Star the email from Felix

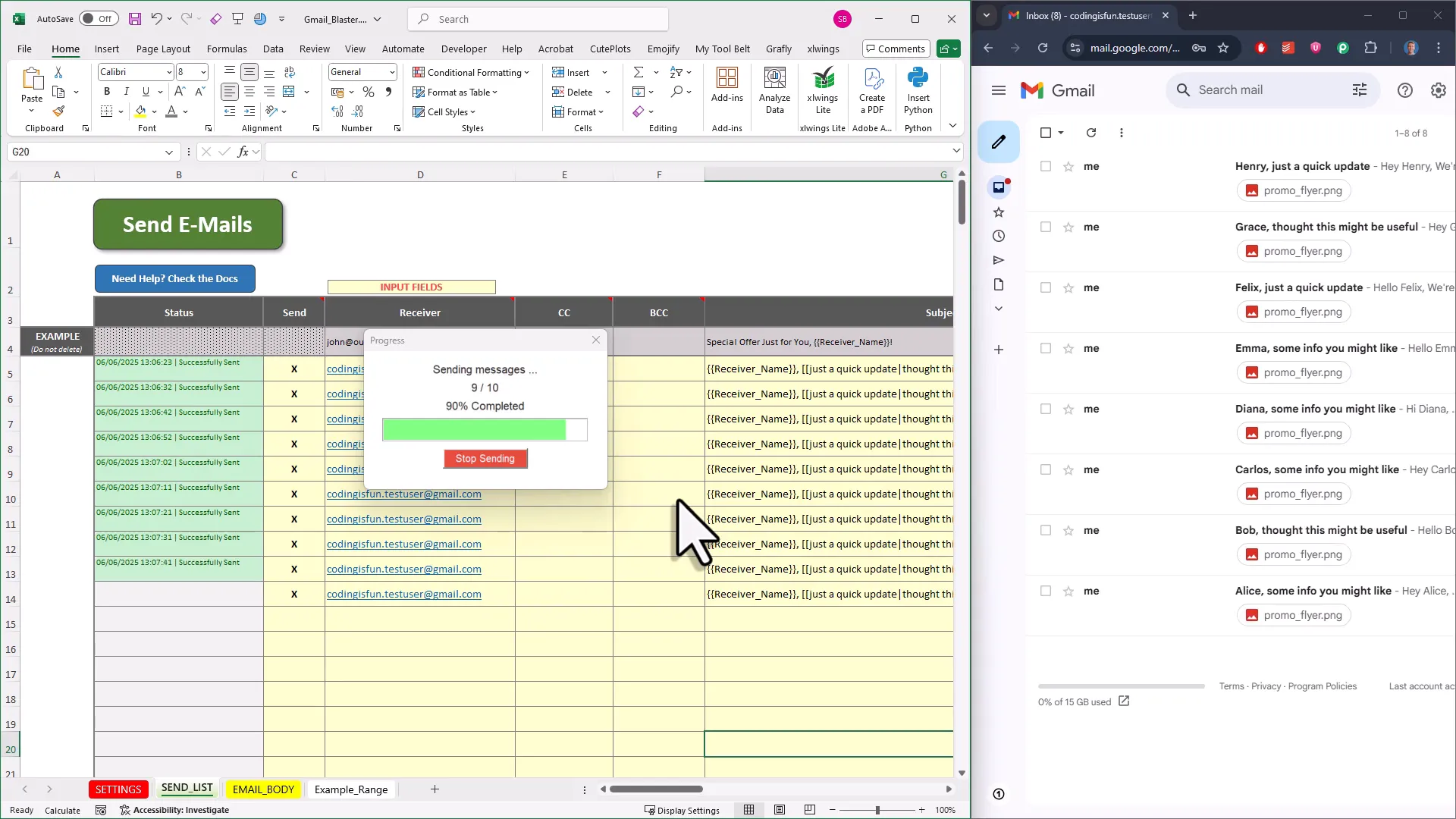click(1068, 288)
